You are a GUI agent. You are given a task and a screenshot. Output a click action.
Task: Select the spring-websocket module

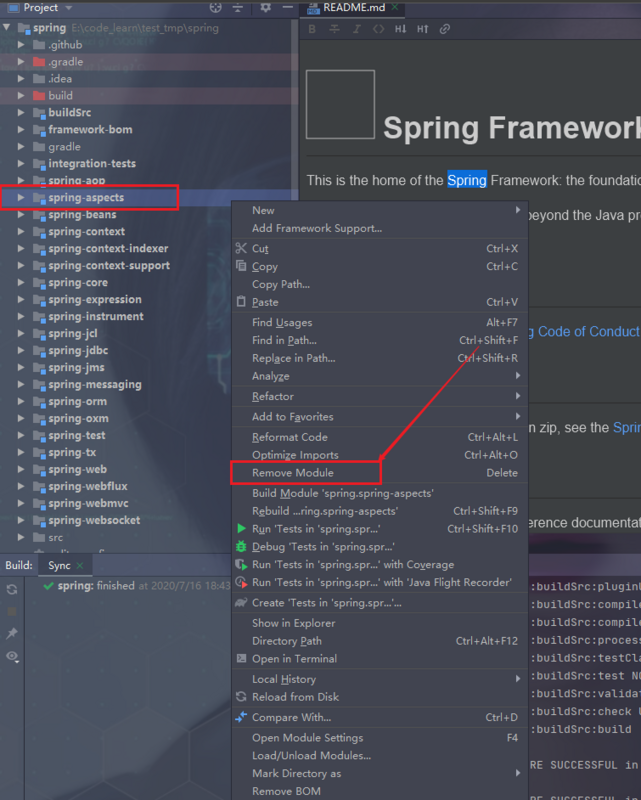[x=94, y=520]
